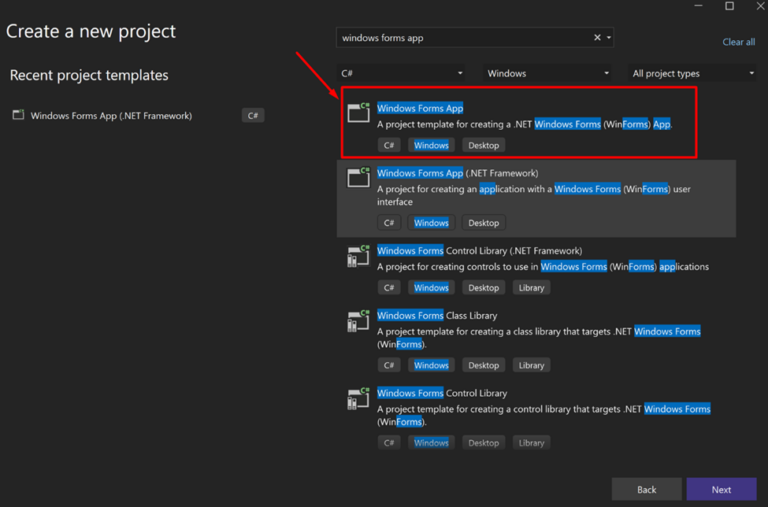Maximize the dialog window
The image size is (768, 507).
tap(729, 6)
